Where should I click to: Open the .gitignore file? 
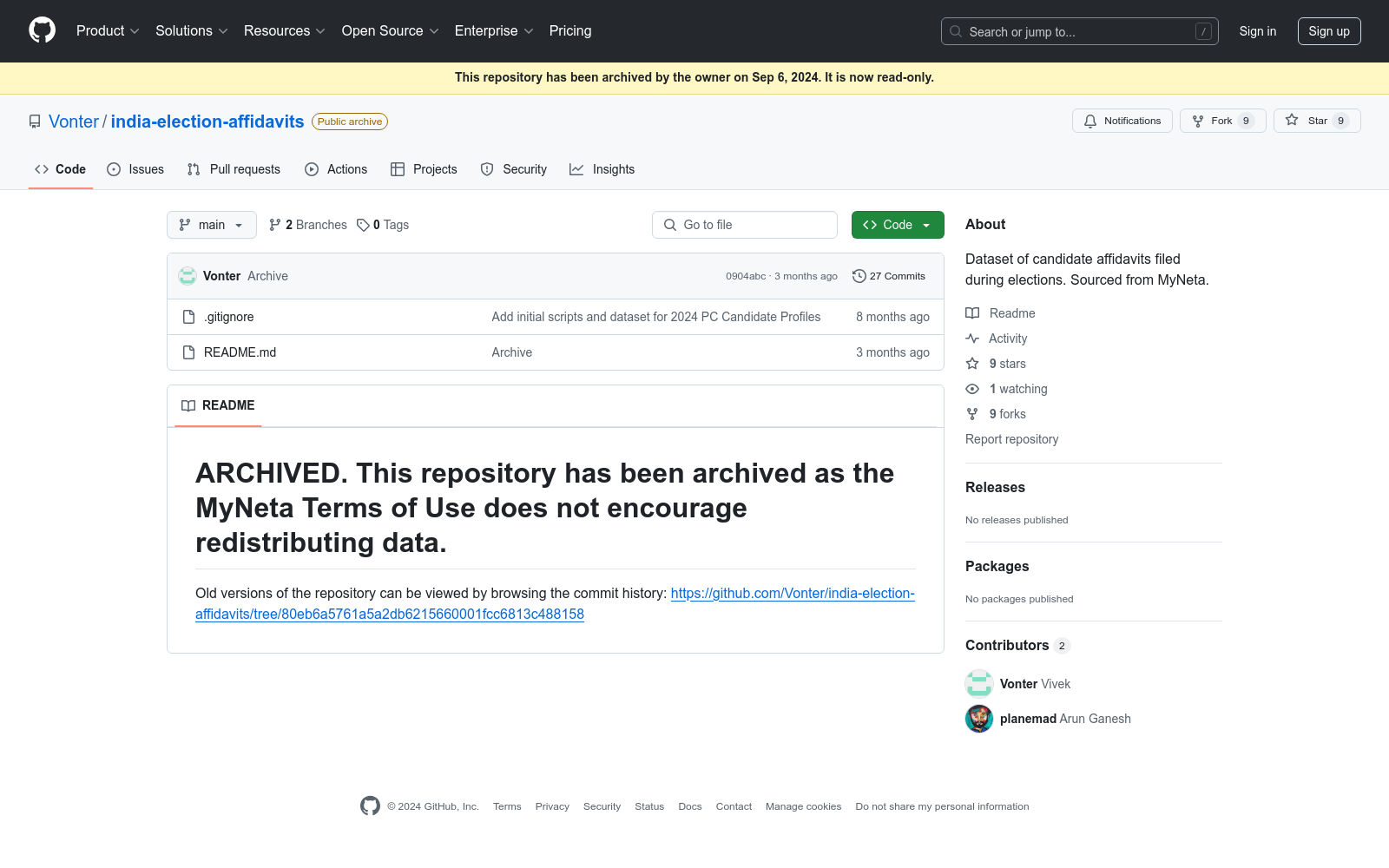pyautogui.click(x=229, y=317)
